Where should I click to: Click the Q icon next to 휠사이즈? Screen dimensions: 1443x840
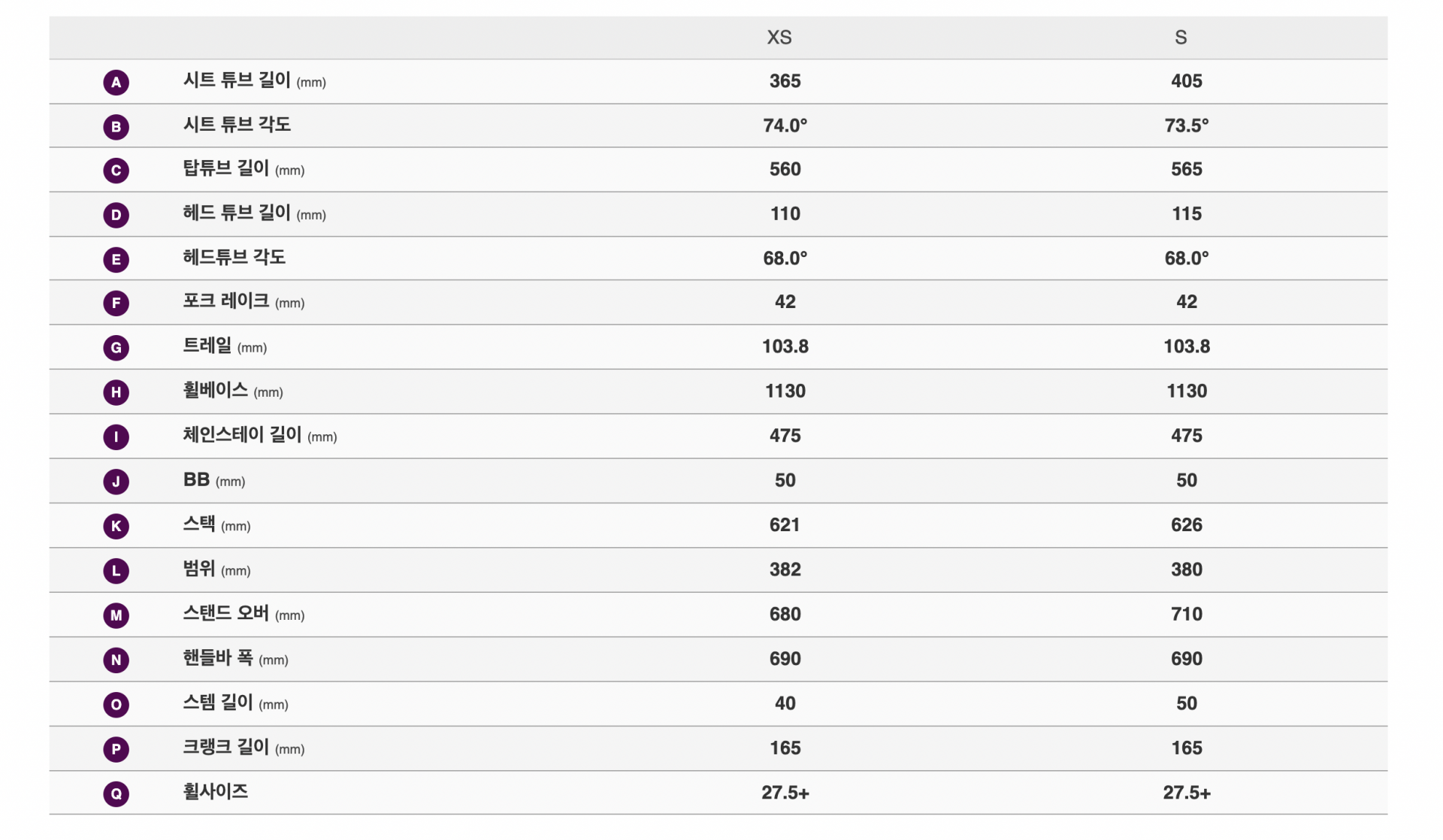[x=116, y=793]
